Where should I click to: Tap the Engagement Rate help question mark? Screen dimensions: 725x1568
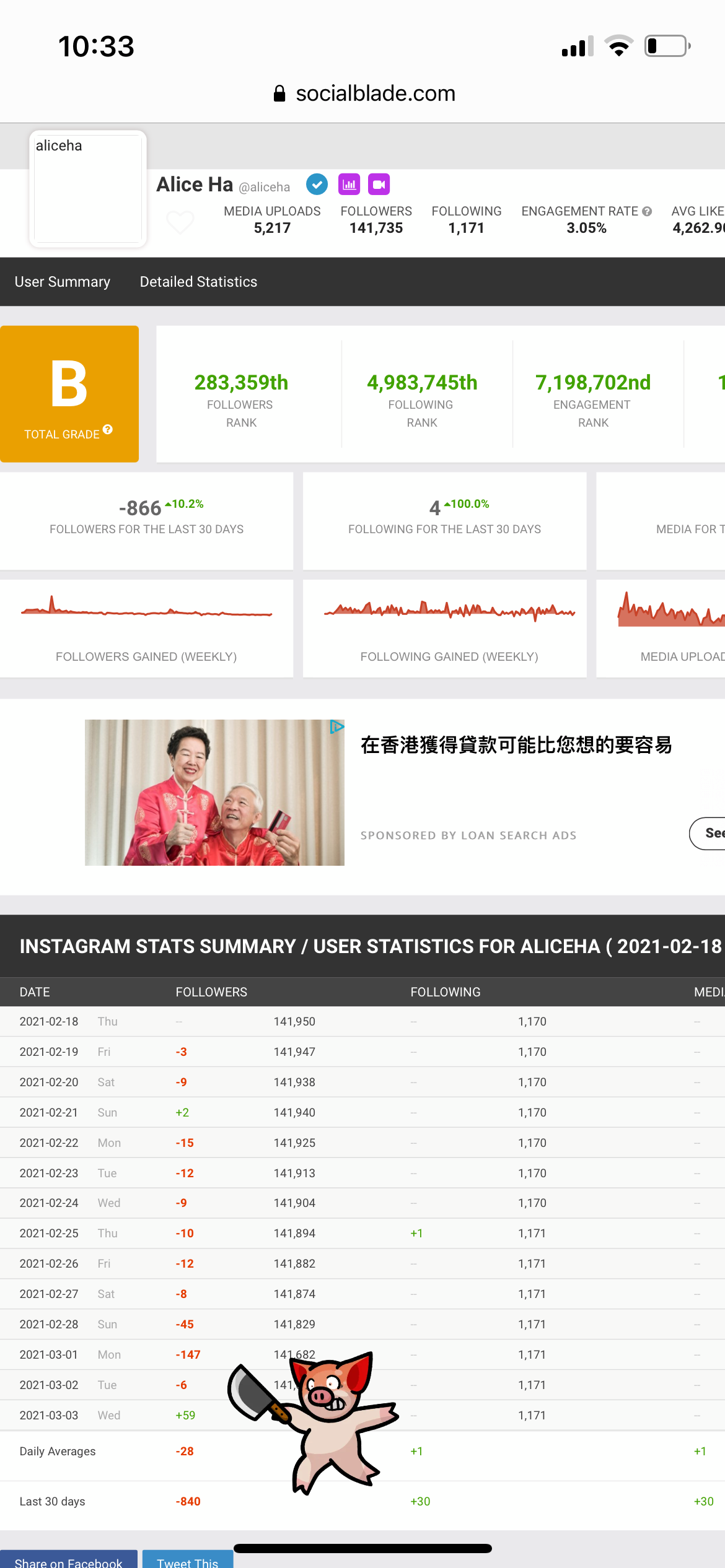pyautogui.click(x=647, y=211)
